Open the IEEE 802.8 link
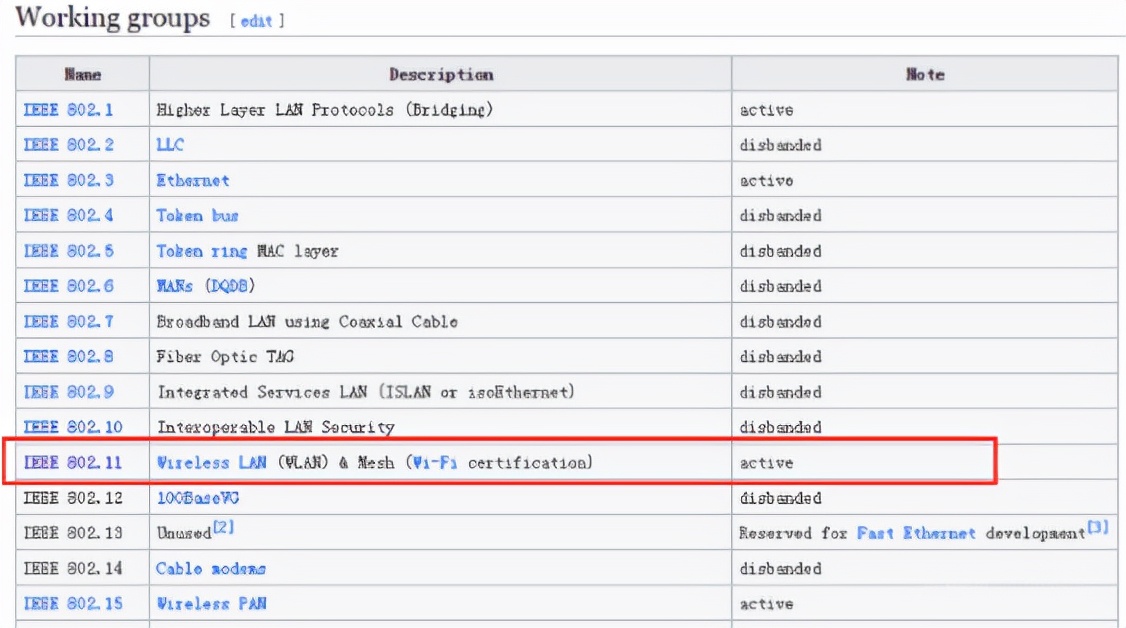The width and height of the screenshot is (1126, 628). tap(68, 357)
